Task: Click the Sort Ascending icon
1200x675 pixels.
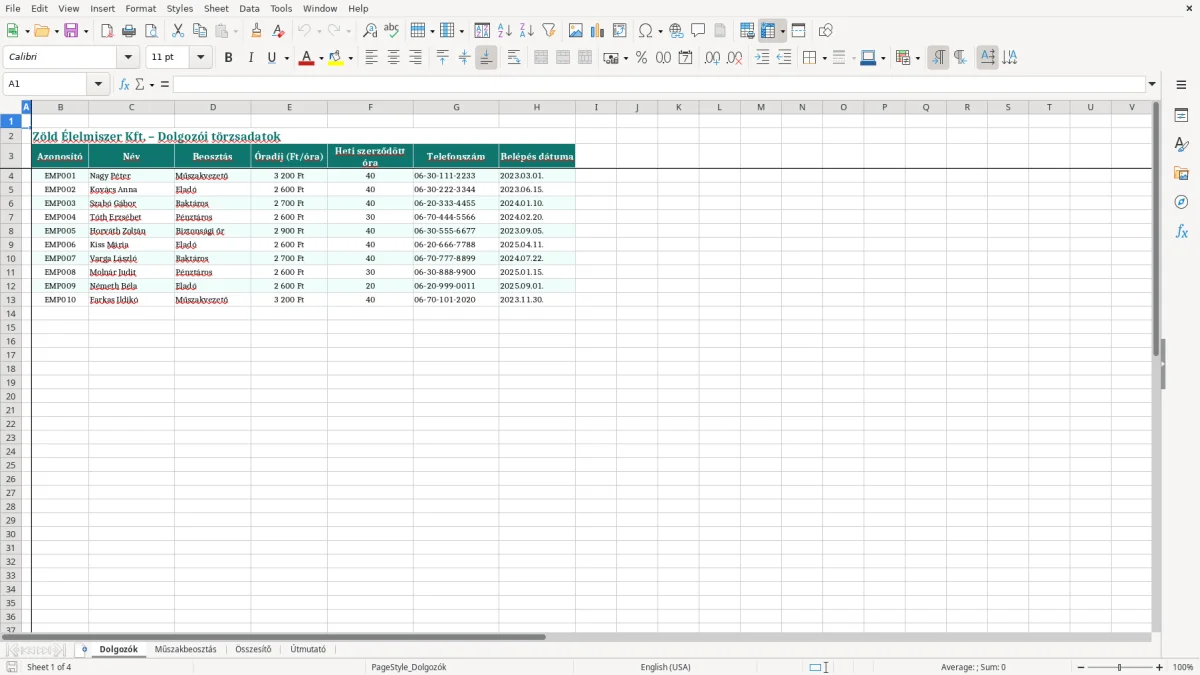Action: [505, 31]
